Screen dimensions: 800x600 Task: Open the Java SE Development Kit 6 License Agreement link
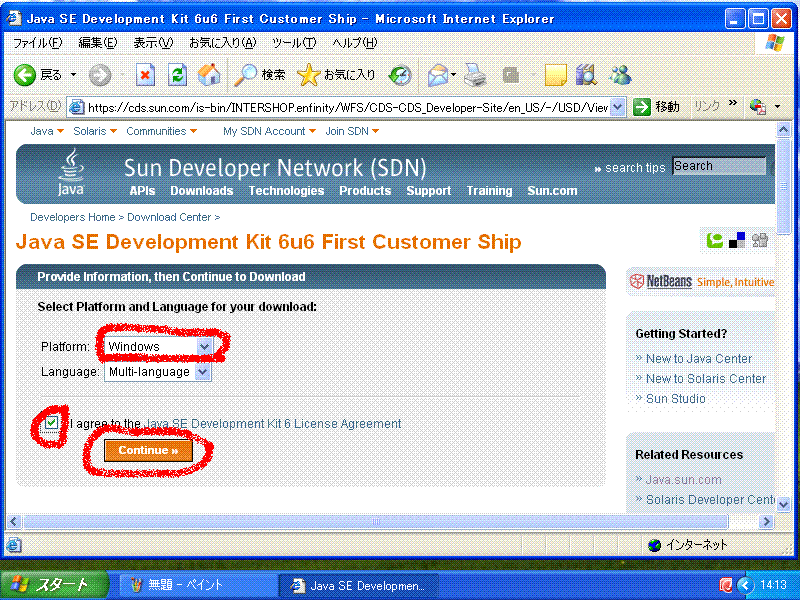click(273, 423)
